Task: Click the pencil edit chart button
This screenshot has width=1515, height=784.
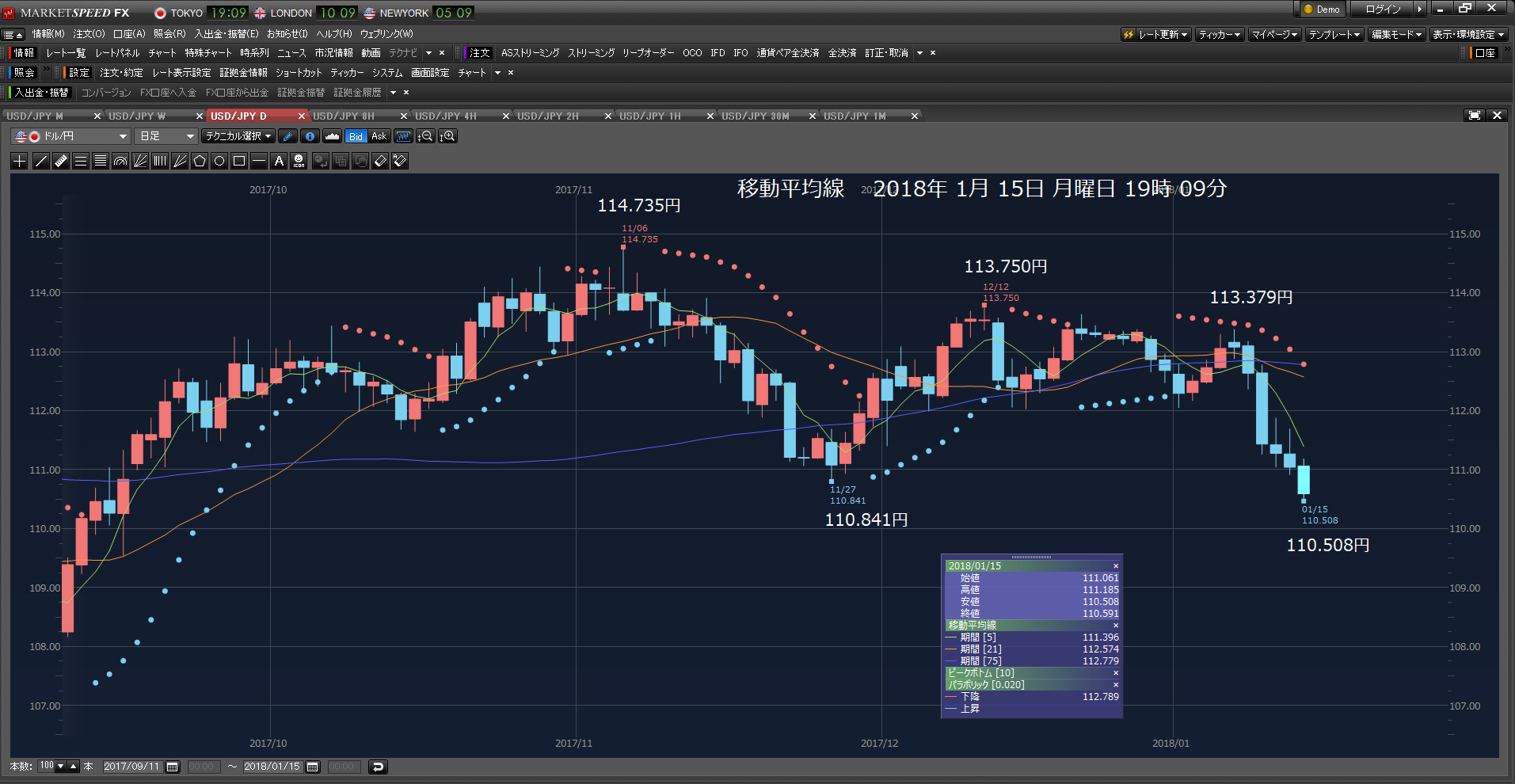Action: point(288,136)
